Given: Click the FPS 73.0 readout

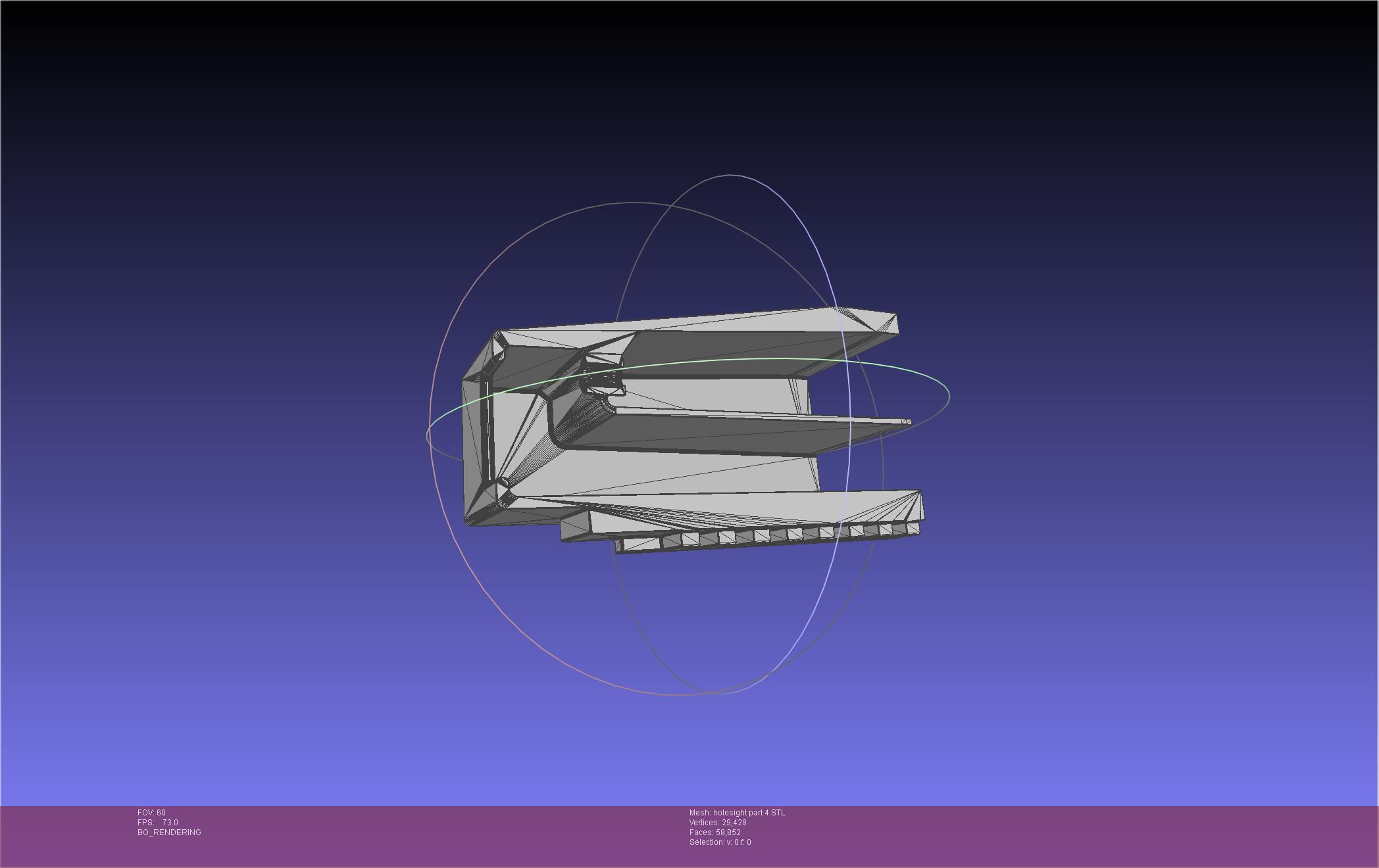Looking at the screenshot, I should tap(158, 823).
